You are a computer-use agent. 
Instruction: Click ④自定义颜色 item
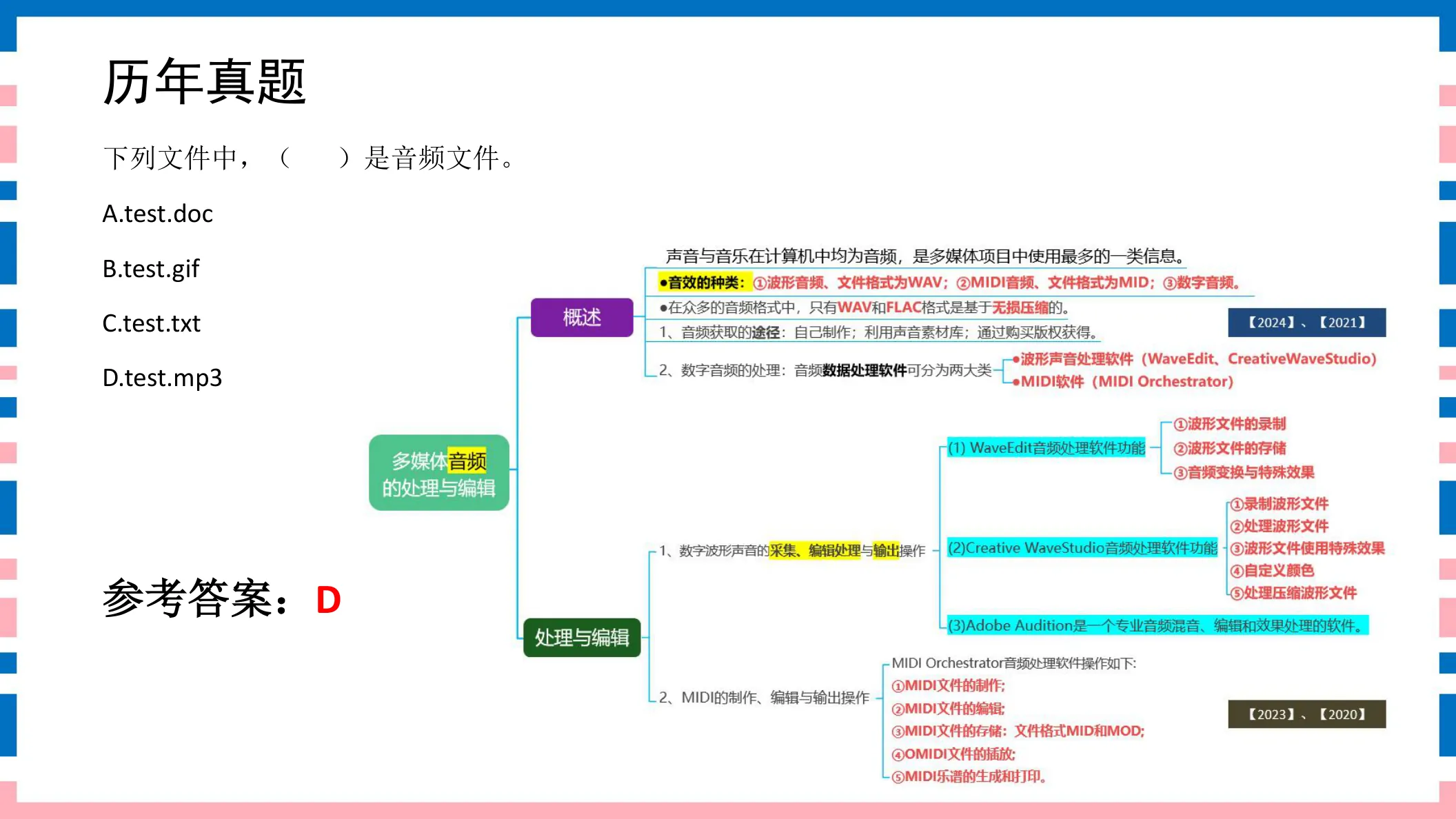(1273, 570)
